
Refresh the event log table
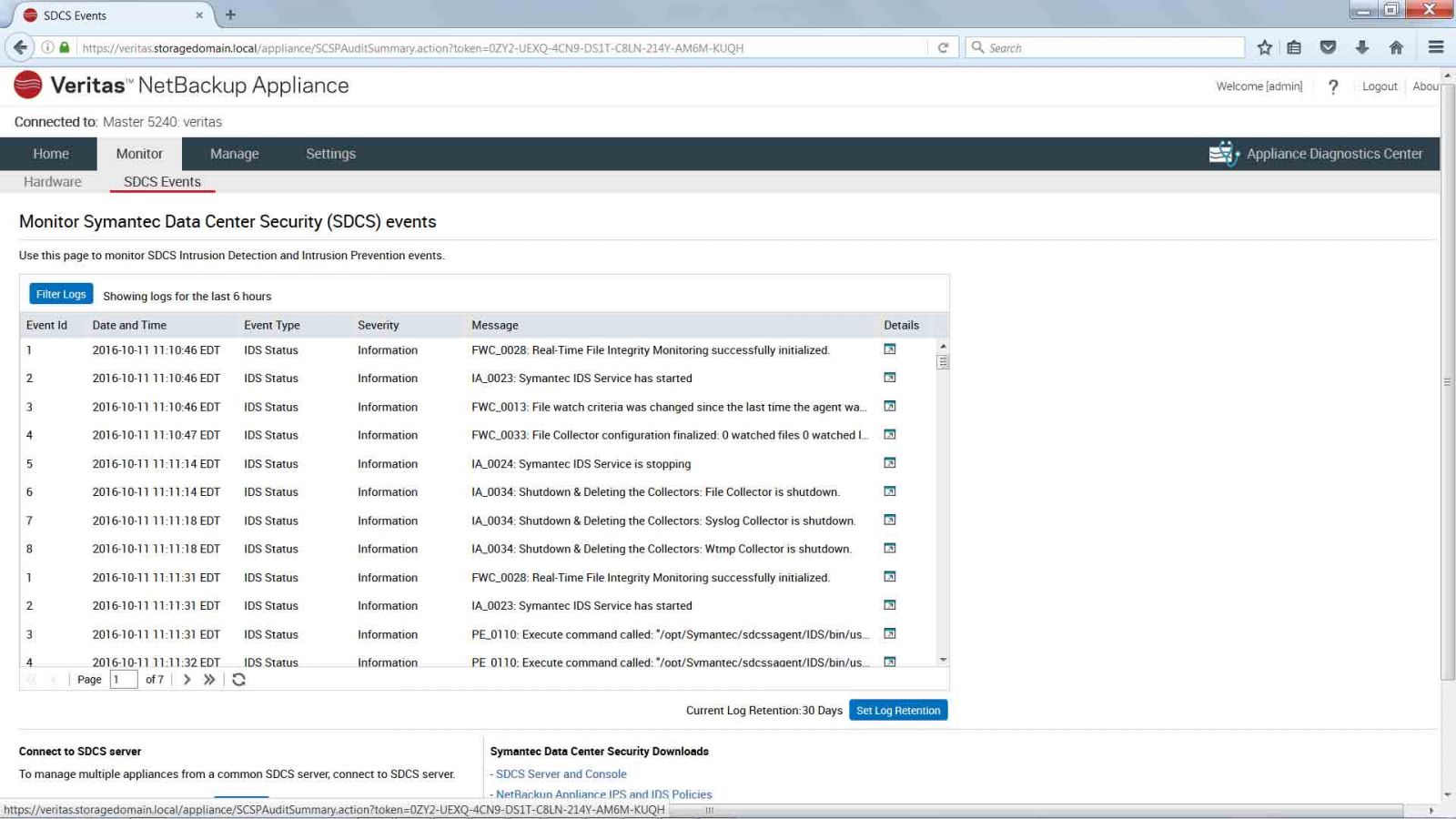[x=238, y=680]
